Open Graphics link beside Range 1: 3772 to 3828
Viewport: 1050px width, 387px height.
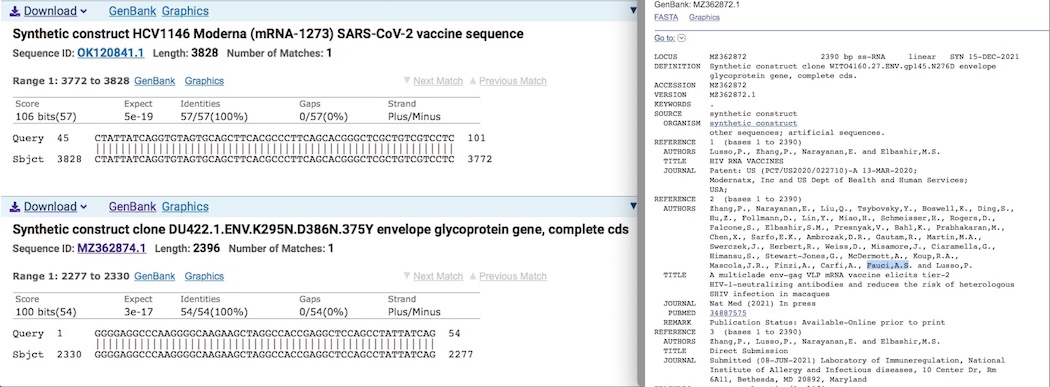pos(204,81)
